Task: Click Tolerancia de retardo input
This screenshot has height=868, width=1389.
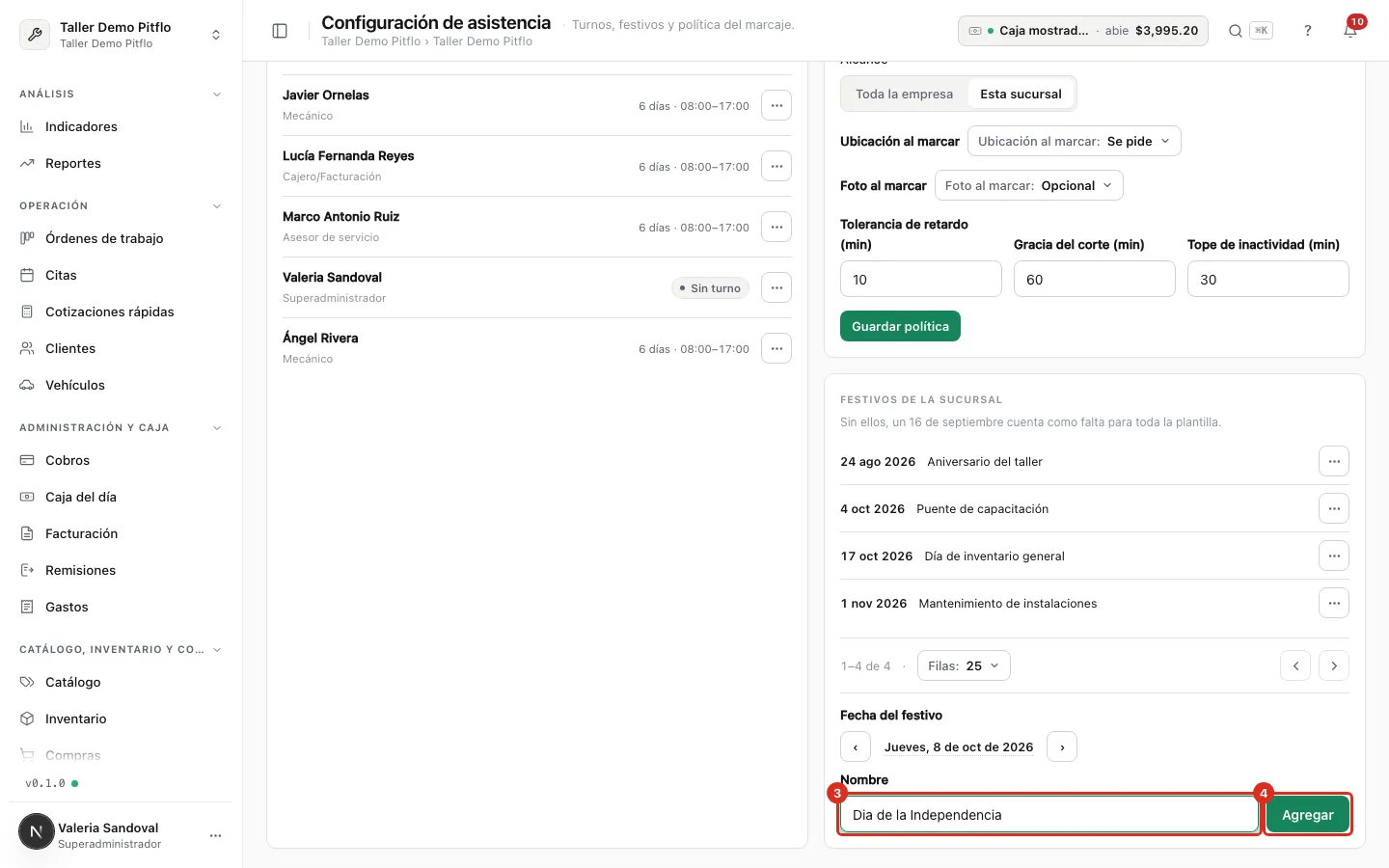Action: tap(921, 279)
